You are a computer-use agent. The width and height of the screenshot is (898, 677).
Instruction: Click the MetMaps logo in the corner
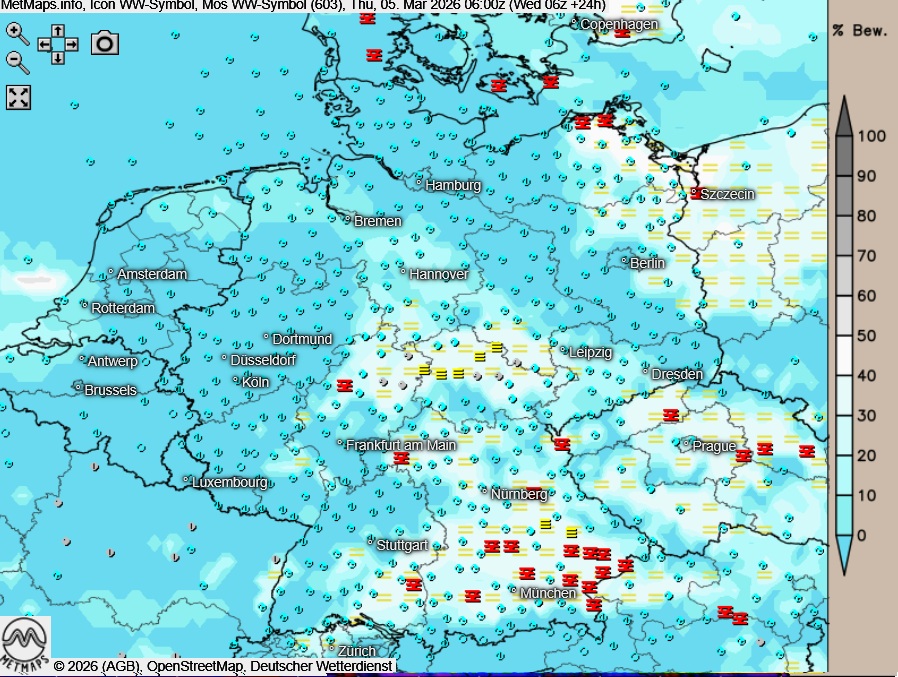coord(25,645)
